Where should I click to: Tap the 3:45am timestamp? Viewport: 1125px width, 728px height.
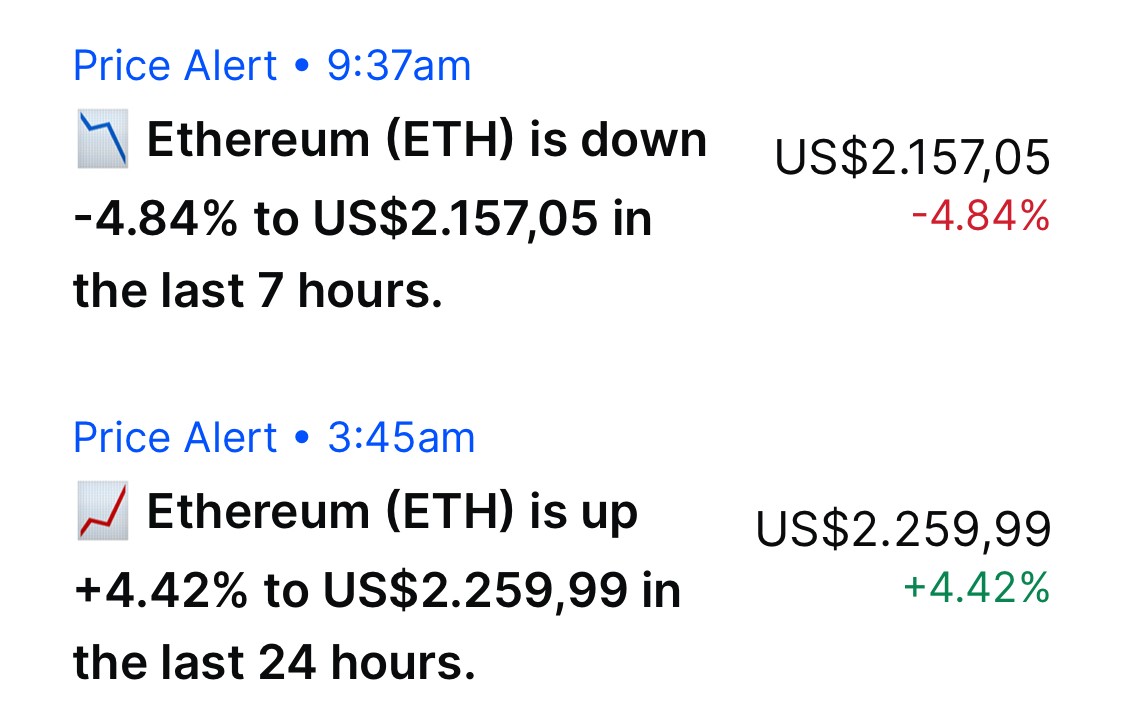pos(401,438)
